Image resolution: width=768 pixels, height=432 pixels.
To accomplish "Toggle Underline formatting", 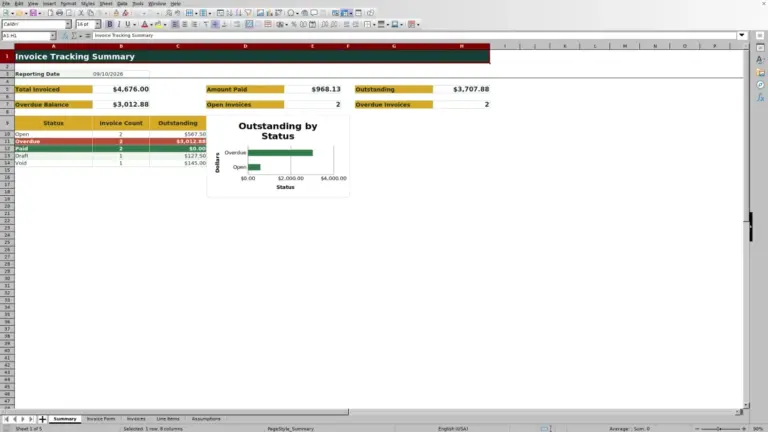I will click(128, 24).
